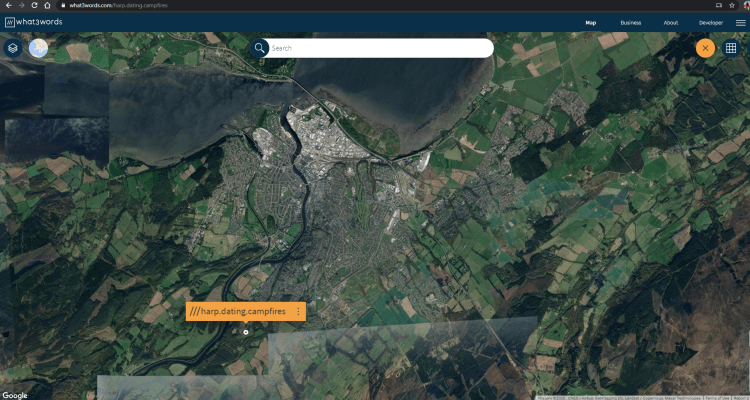Open the Developer page link
This screenshot has width=750, height=400.
click(710, 22)
